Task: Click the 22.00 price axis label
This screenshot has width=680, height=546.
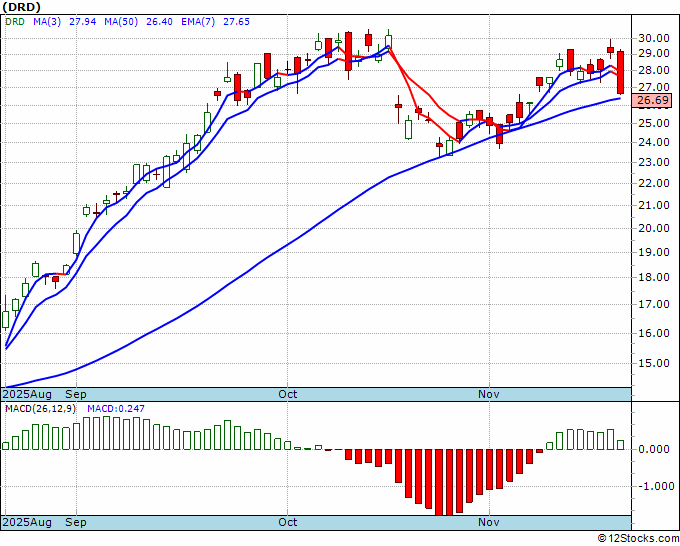Action: coord(654,183)
